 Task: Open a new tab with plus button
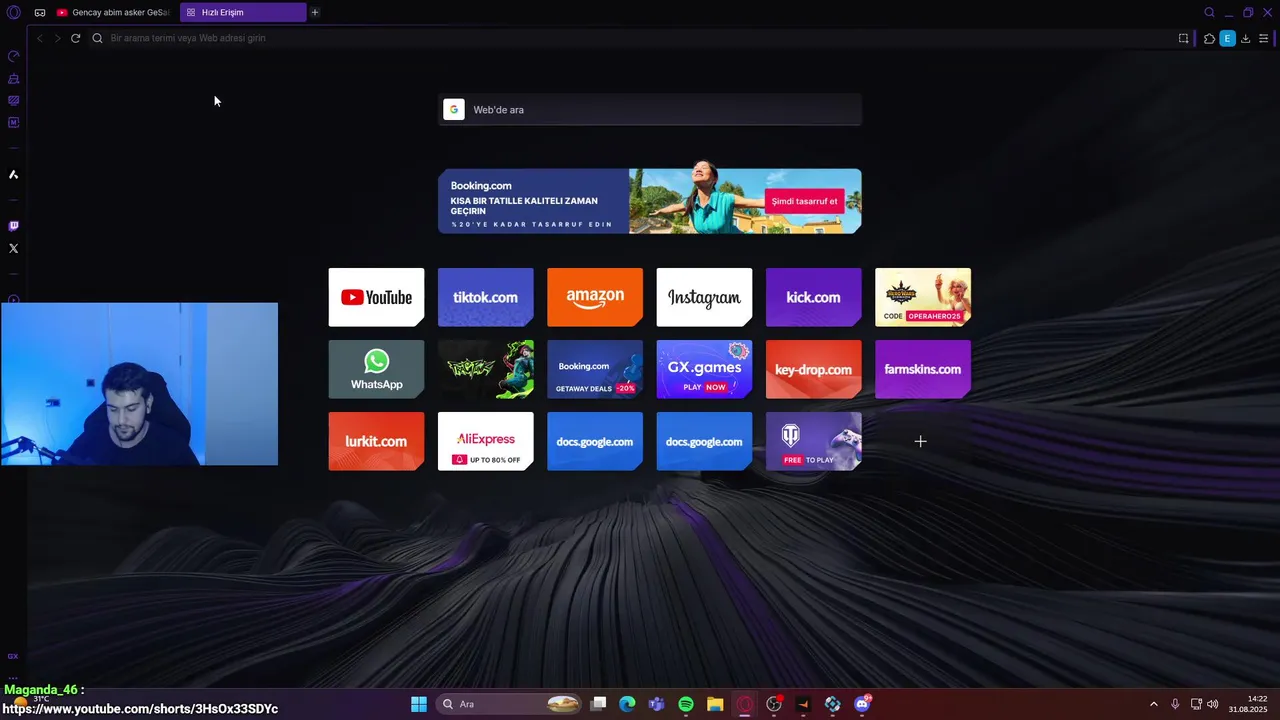(x=315, y=13)
